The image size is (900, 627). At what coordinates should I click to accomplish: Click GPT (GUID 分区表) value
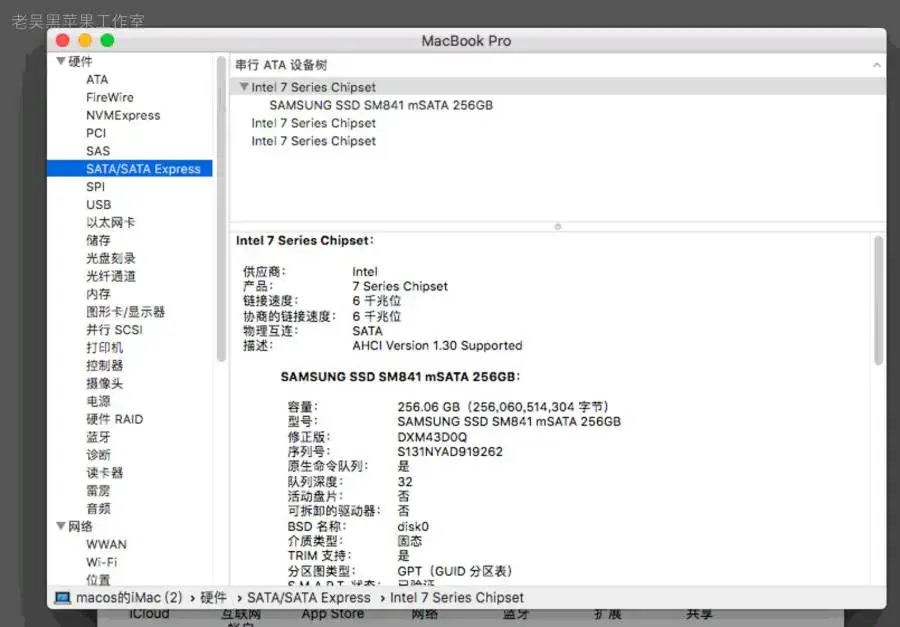(455, 571)
